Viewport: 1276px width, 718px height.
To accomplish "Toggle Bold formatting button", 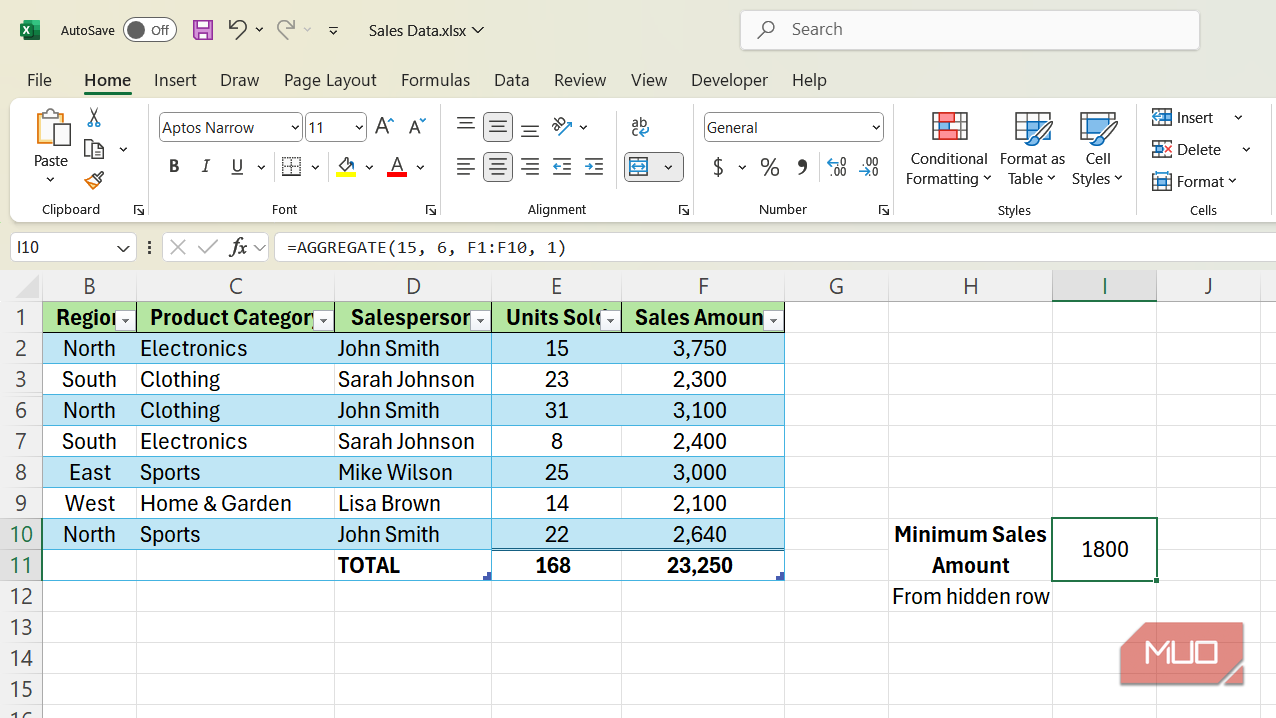I will pos(174,167).
